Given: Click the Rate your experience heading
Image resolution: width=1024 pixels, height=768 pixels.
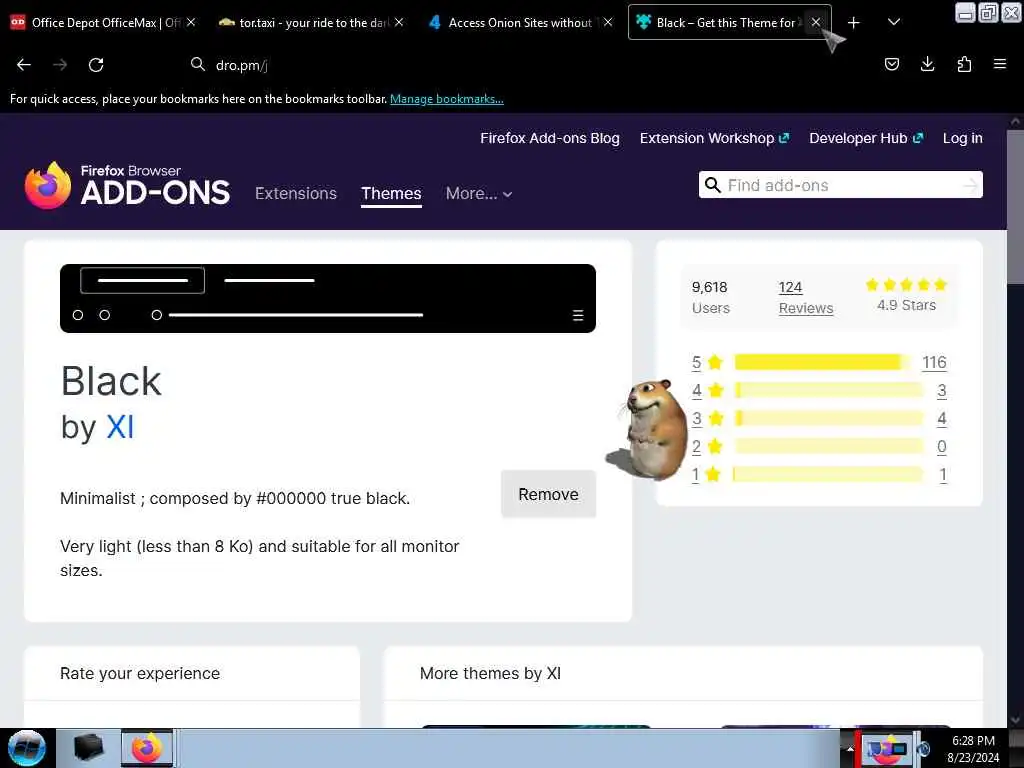Looking at the screenshot, I should point(140,673).
